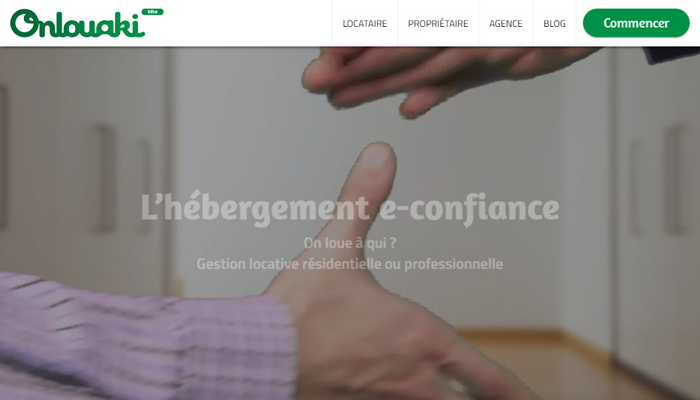Go to the PROPRIÉTAIRE section
The width and height of the screenshot is (700, 400).
point(438,24)
